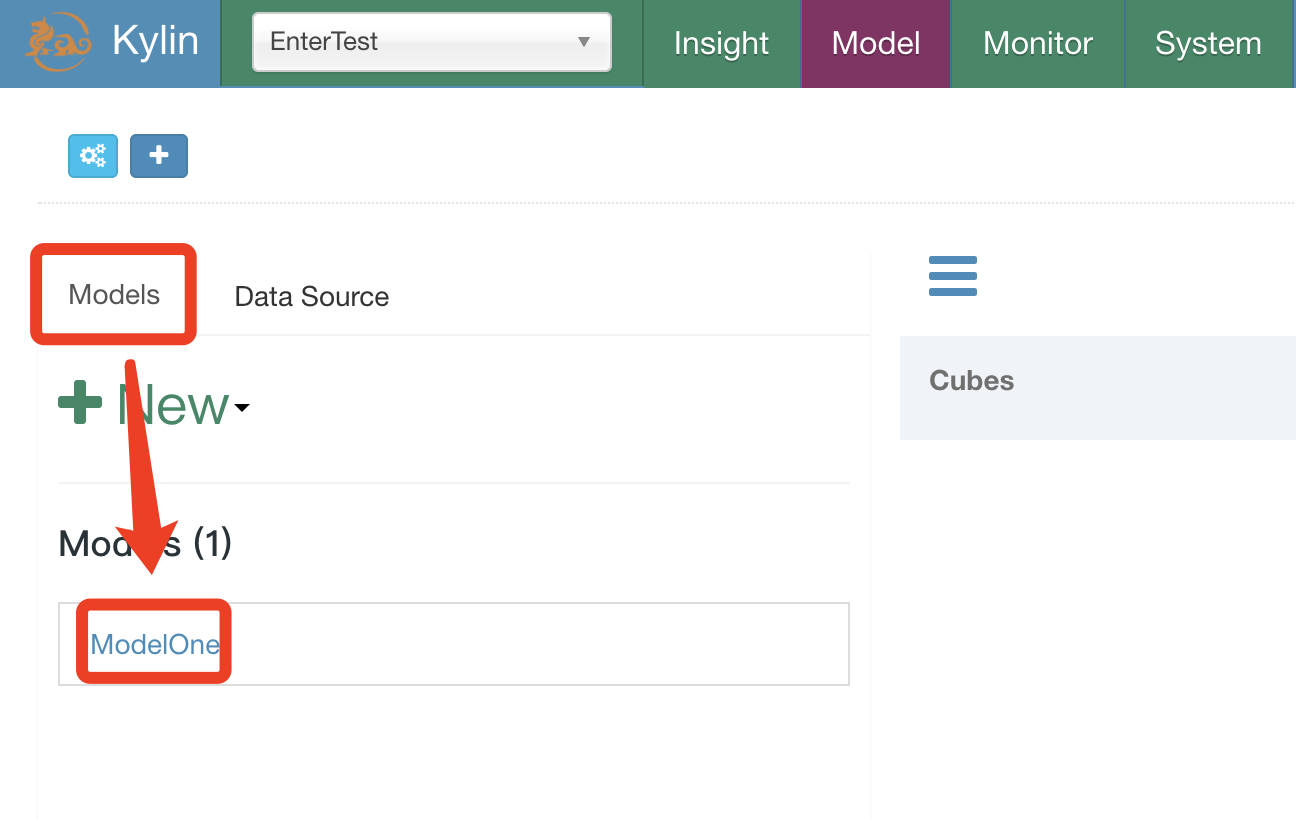Click the project selector's down arrow
The width and height of the screenshot is (1296, 820).
click(x=584, y=42)
